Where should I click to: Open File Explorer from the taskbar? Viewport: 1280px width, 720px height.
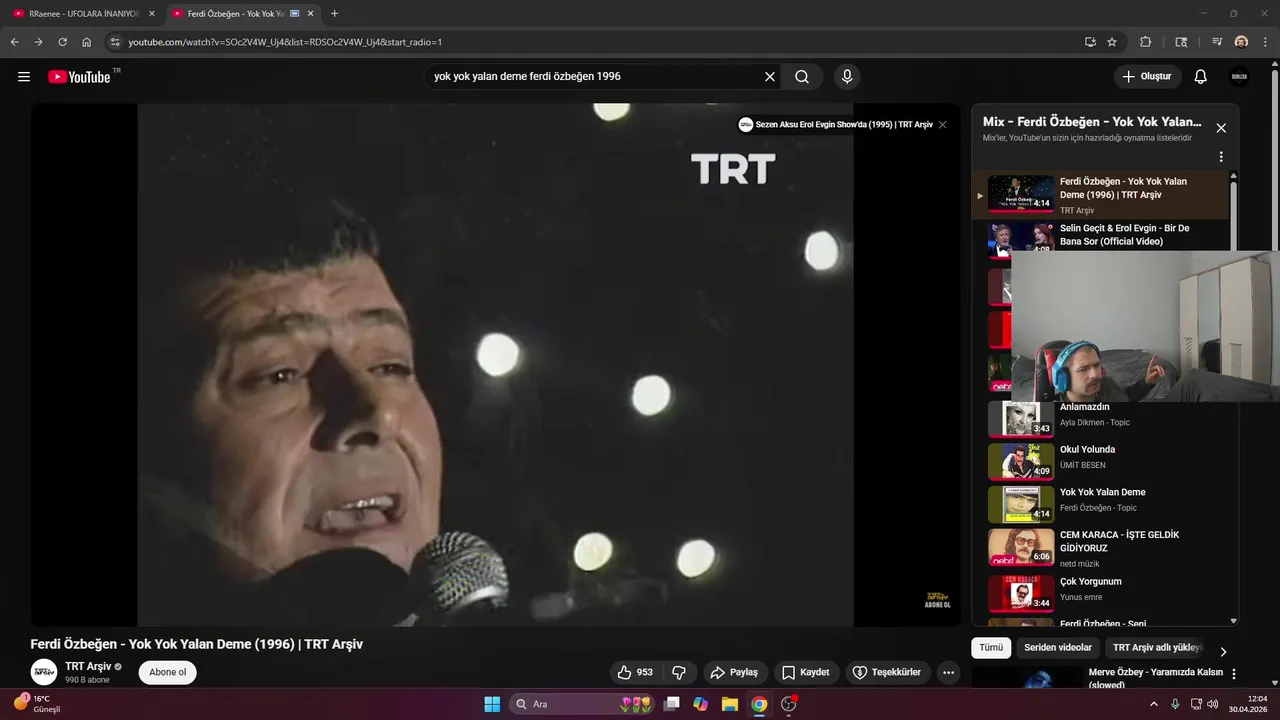coord(730,704)
